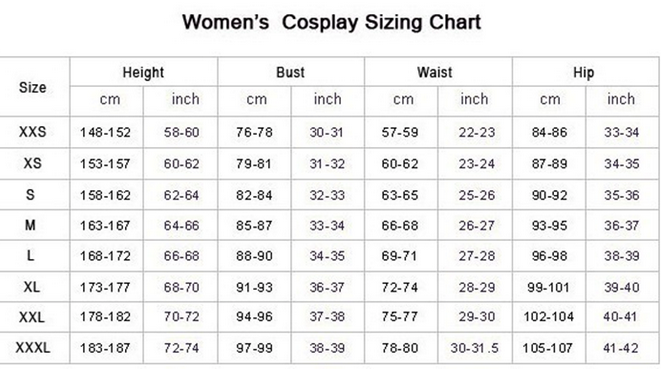Click the Bust column header
This screenshot has width=670, height=371.
[291, 72]
